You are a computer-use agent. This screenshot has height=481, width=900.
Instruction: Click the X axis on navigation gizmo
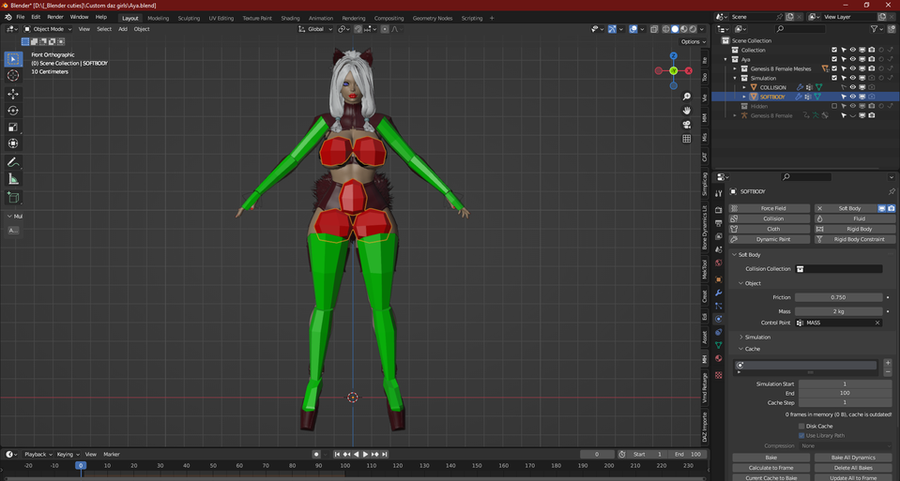[688, 71]
